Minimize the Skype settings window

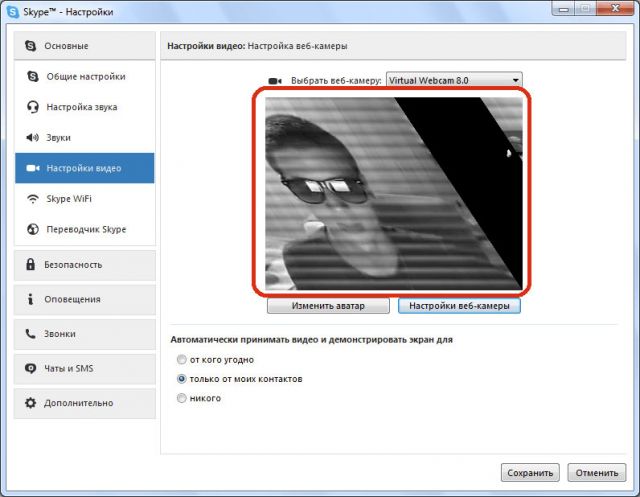tap(564, 8)
